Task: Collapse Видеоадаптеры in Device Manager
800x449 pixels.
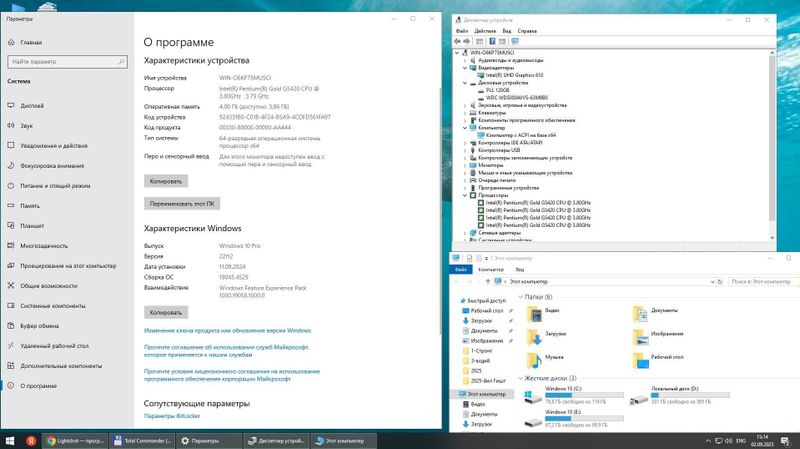Action: (x=465, y=68)
